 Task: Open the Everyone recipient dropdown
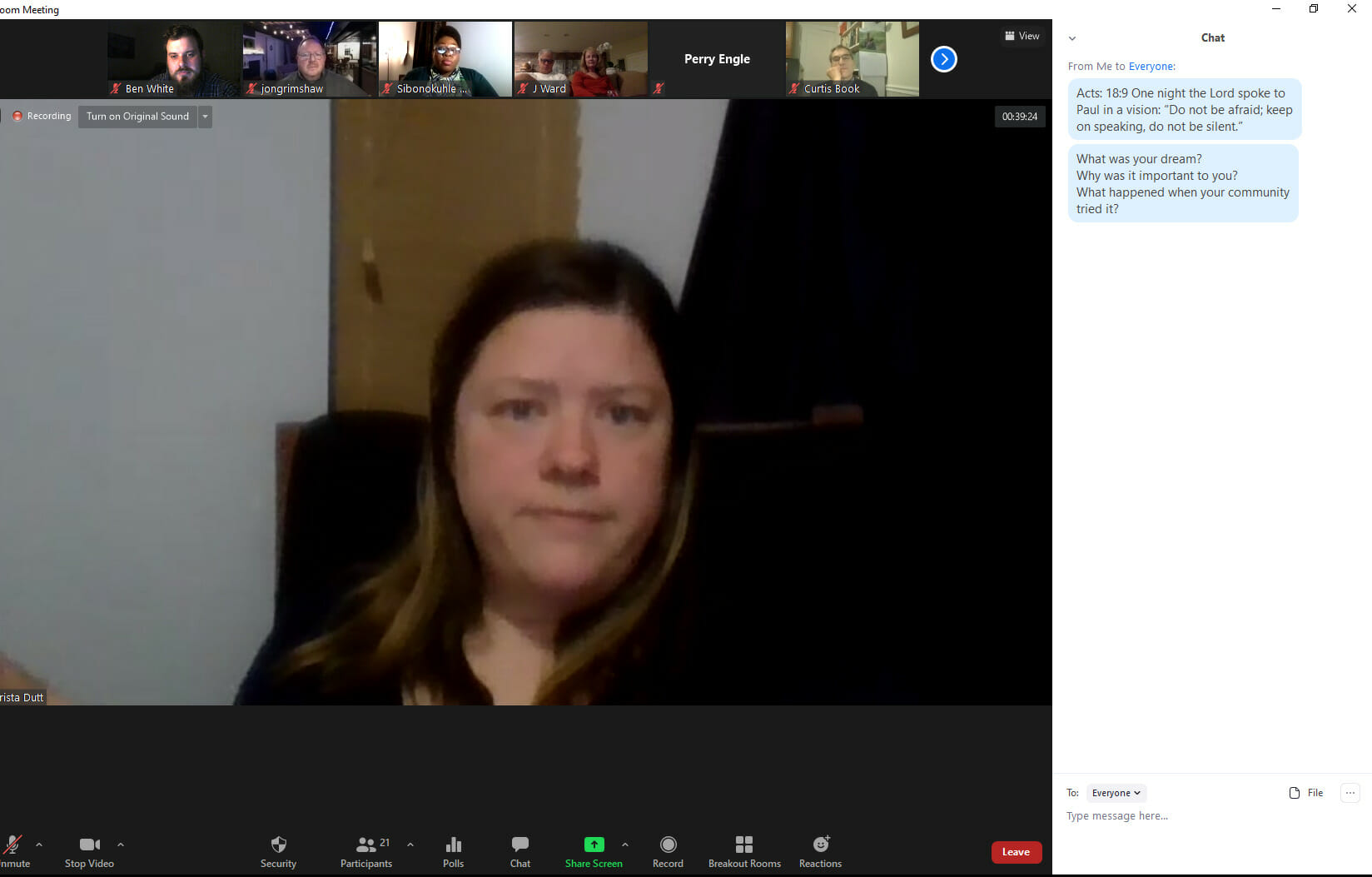point(1116,793)
